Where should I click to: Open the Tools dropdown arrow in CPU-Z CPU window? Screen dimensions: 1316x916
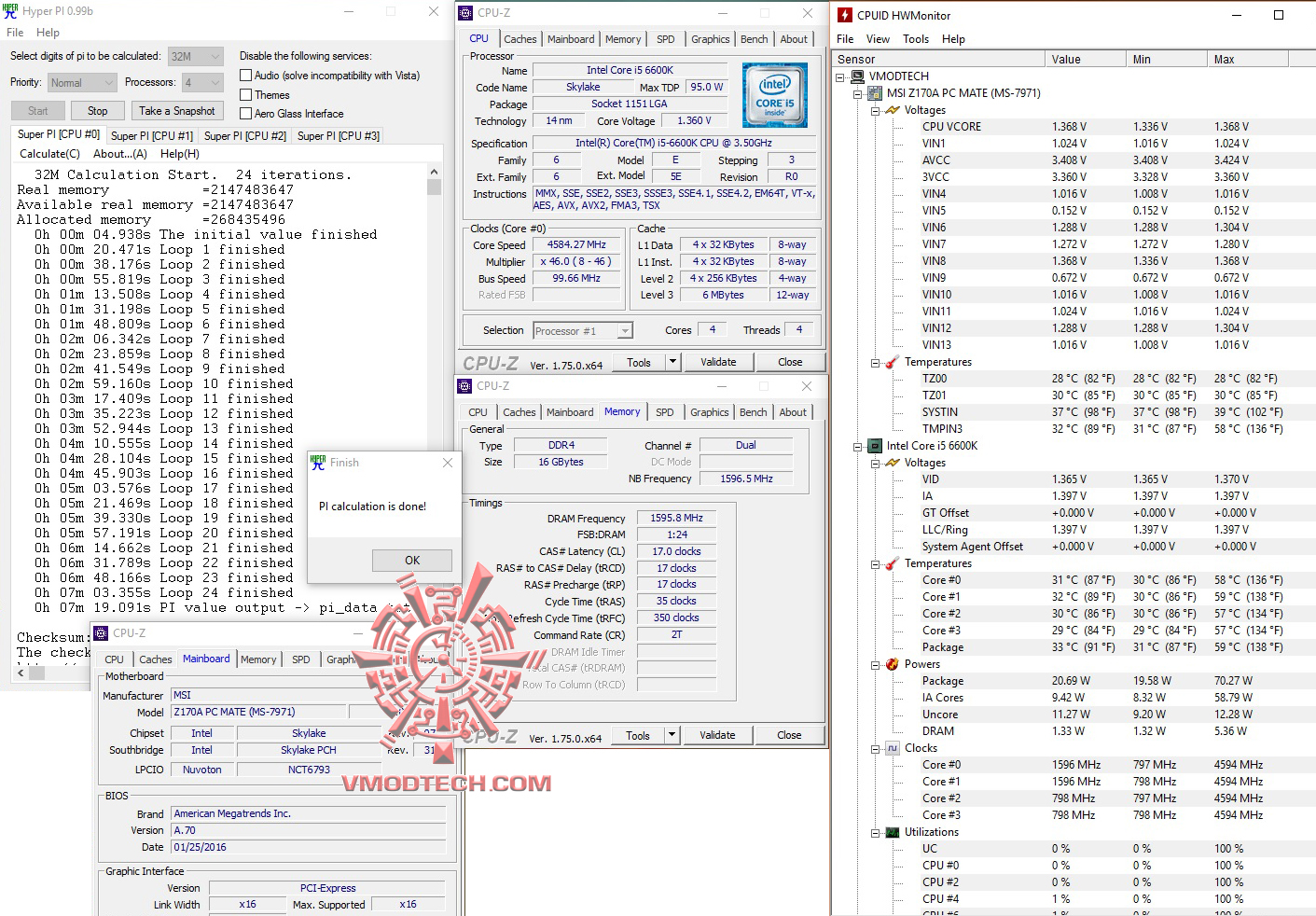click(672, 362)
